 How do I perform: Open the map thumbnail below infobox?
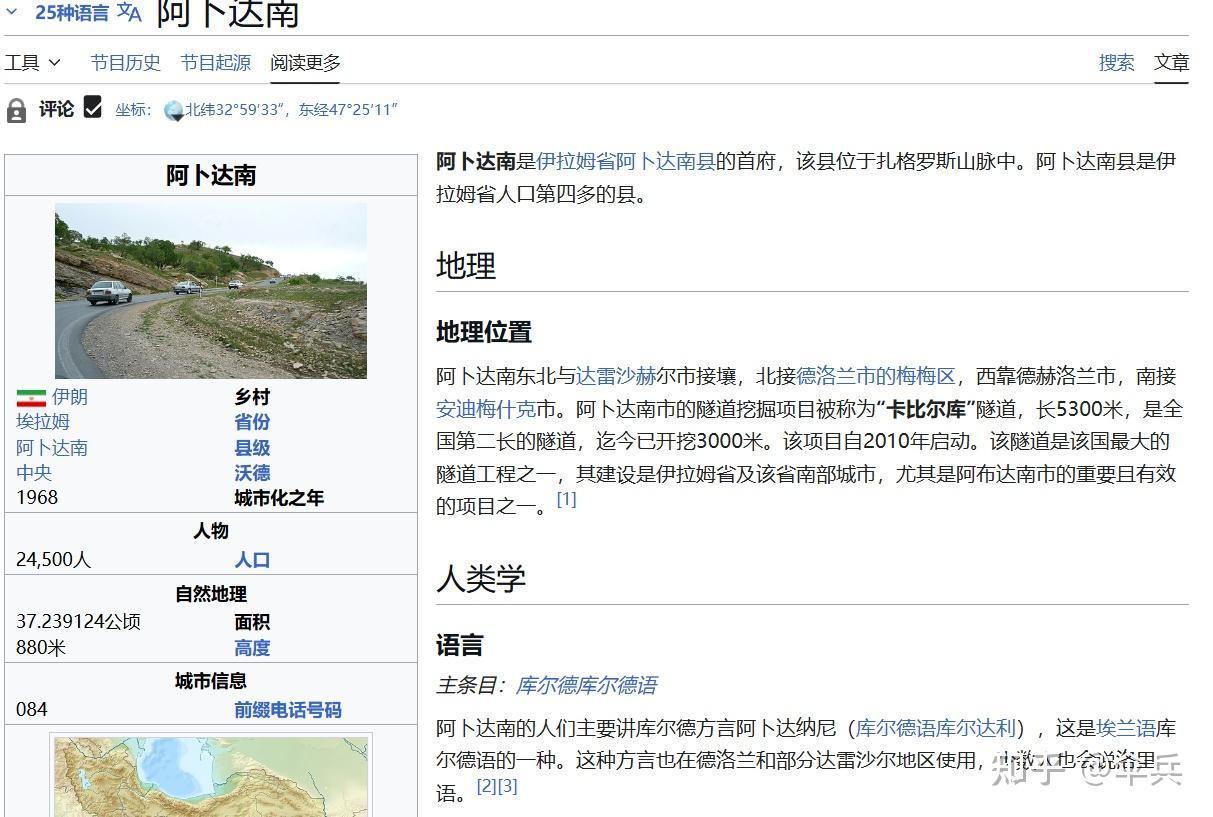coord(211,776)
